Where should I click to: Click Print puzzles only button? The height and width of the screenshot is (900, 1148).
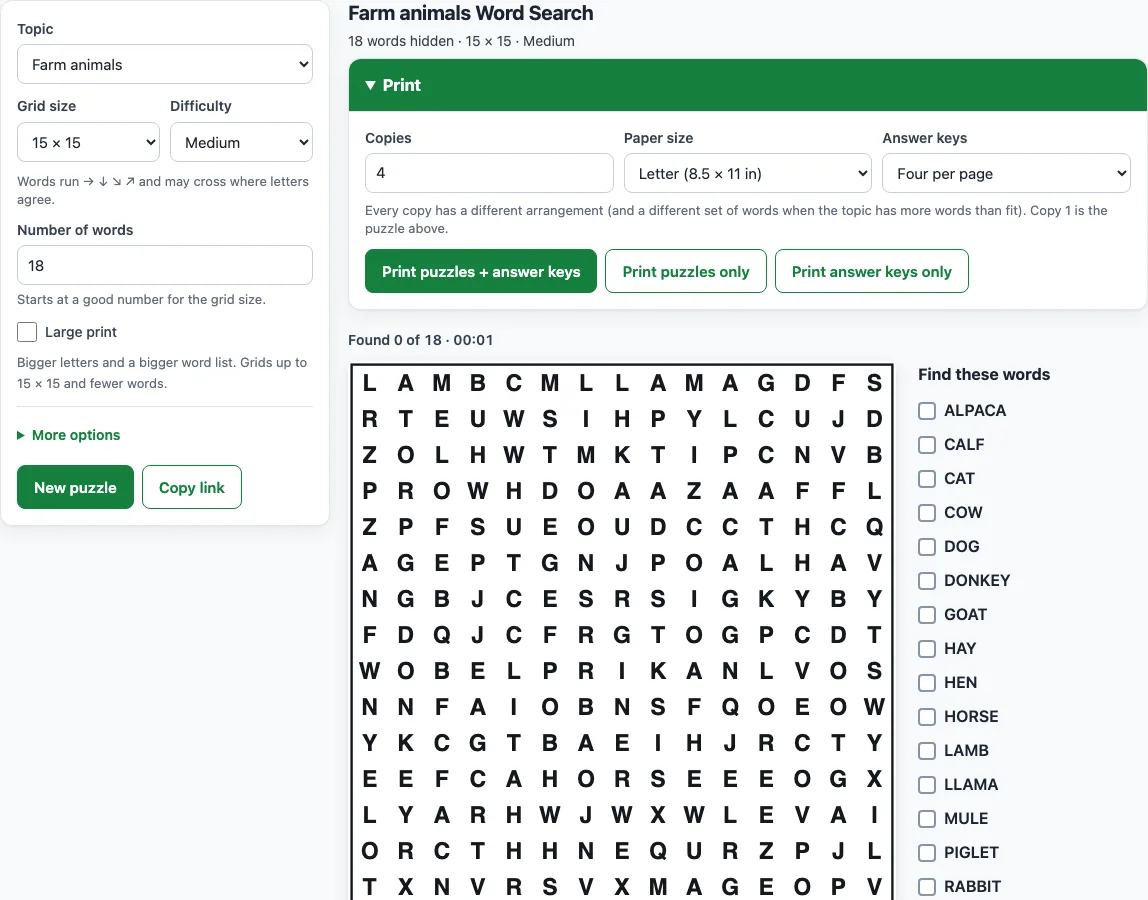pos(686,272)
